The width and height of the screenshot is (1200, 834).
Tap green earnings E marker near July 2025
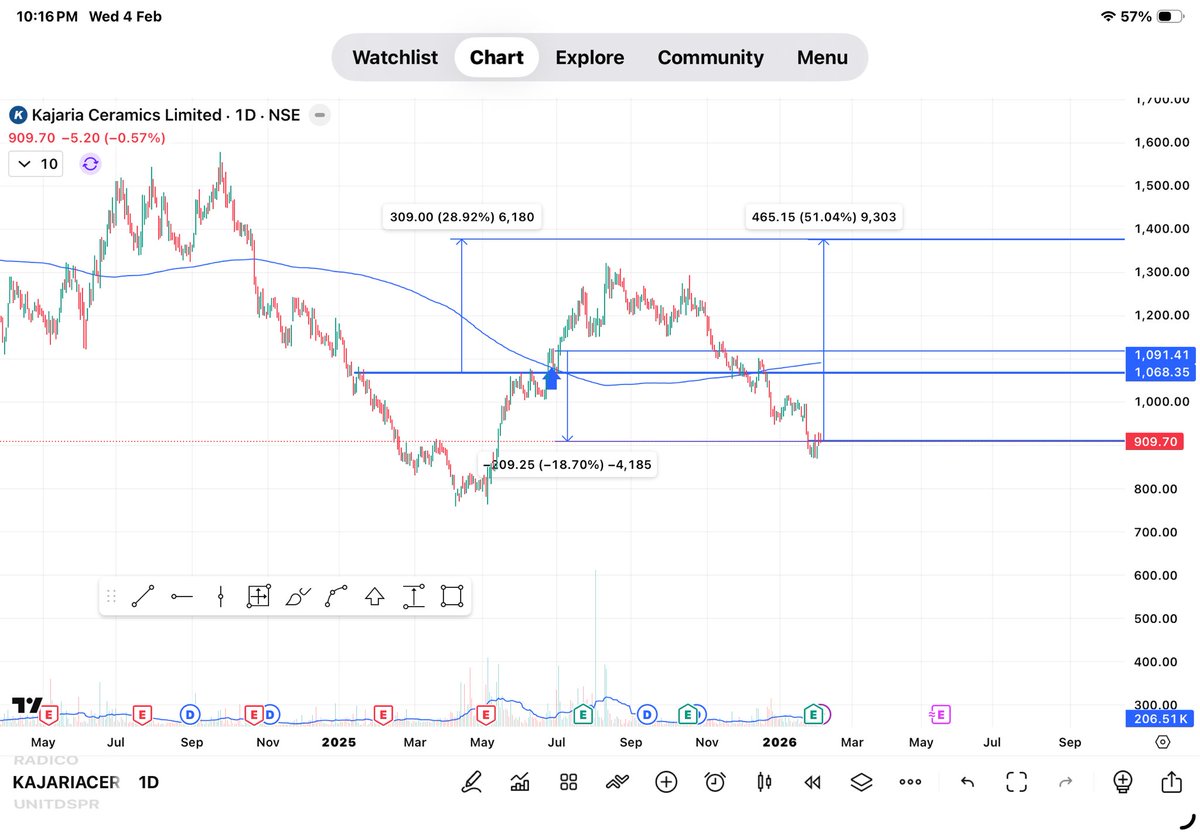pos(582,714)
